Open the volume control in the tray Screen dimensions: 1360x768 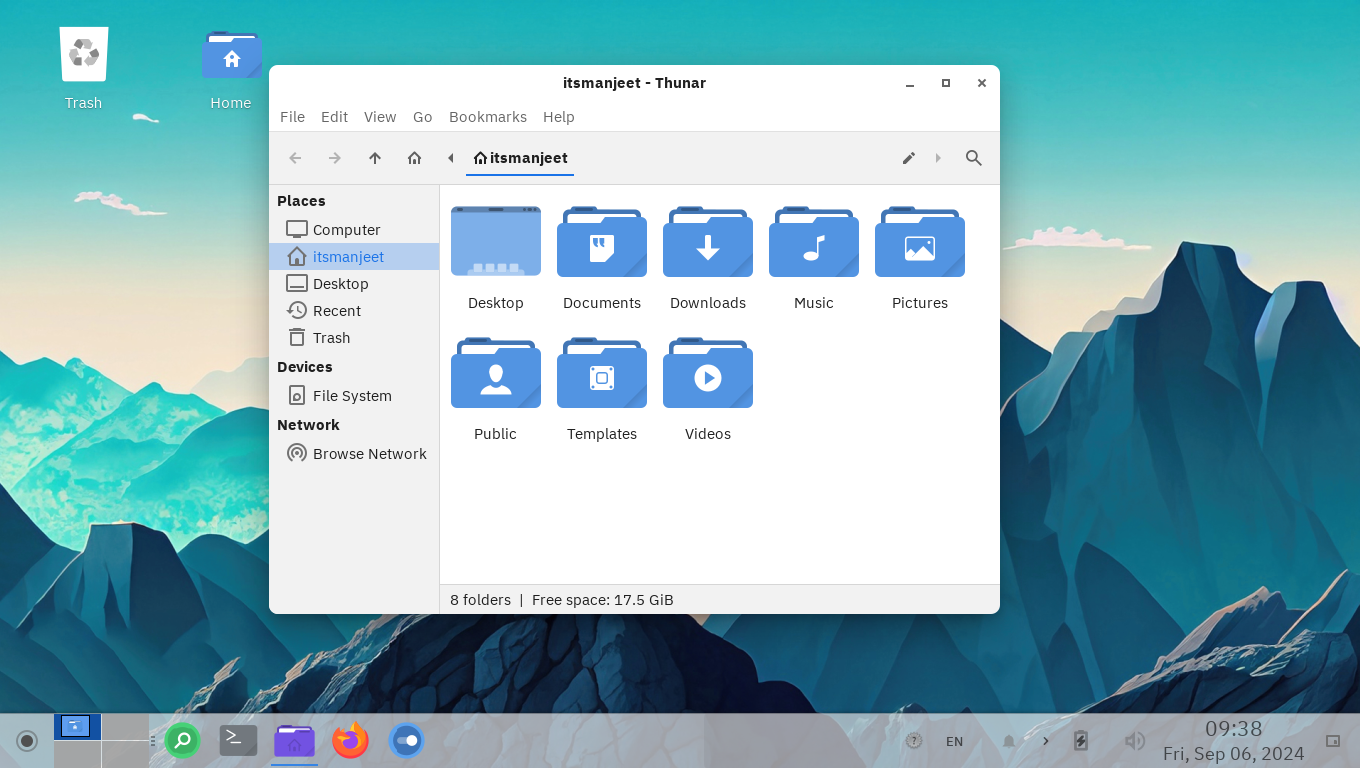click(x=1134, y=741)
